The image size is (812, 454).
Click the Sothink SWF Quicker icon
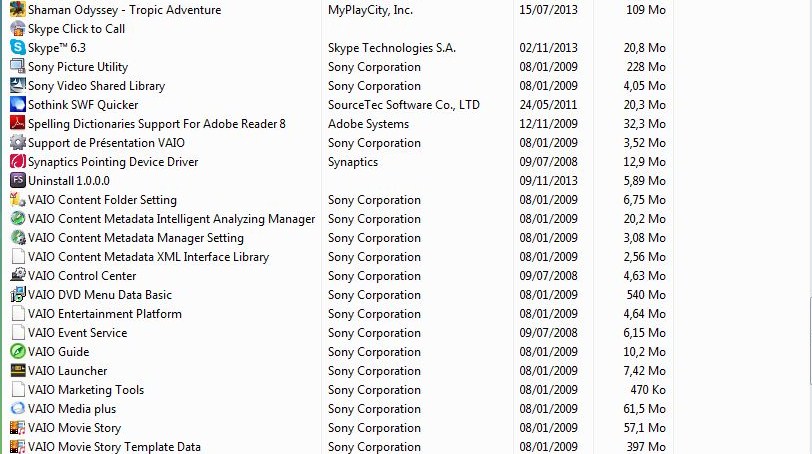pos(18,105)
